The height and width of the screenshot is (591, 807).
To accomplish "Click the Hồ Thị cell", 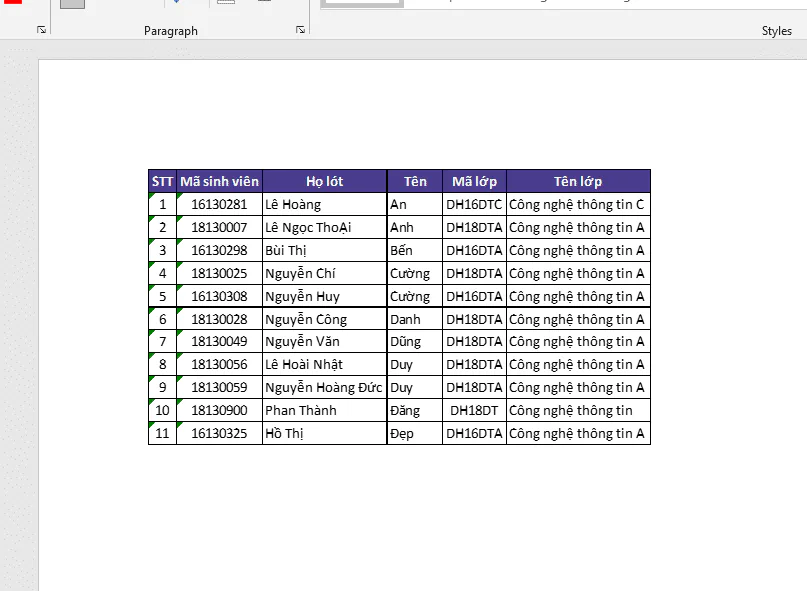I will (x=324, y=433).
